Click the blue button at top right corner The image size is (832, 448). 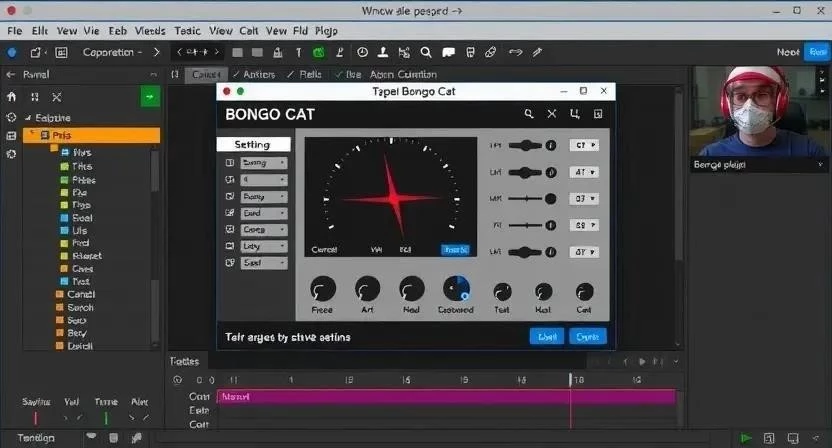pos(815,52)
